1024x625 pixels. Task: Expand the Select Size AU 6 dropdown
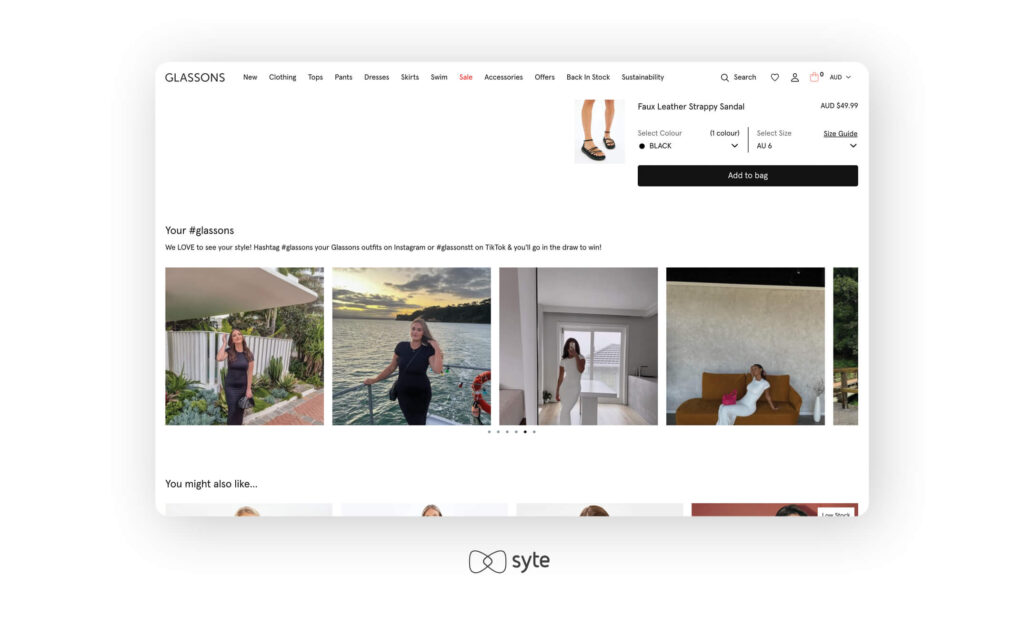tap(807, 146)
